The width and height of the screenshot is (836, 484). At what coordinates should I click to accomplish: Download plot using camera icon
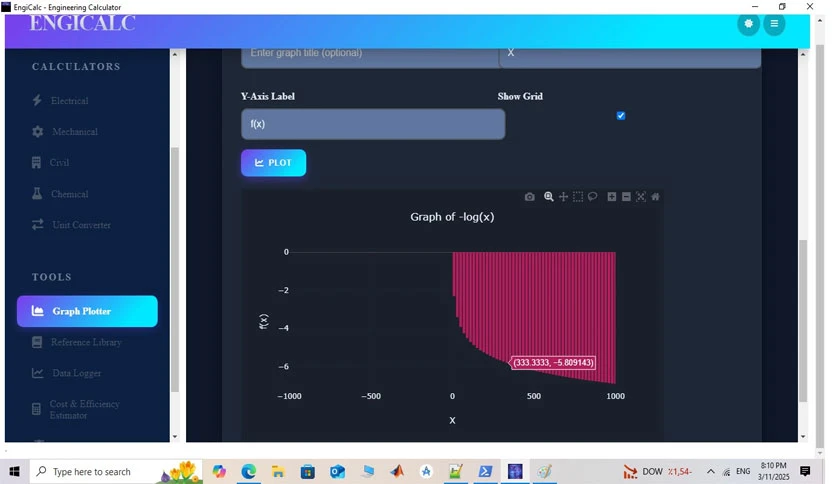[529, 197]
